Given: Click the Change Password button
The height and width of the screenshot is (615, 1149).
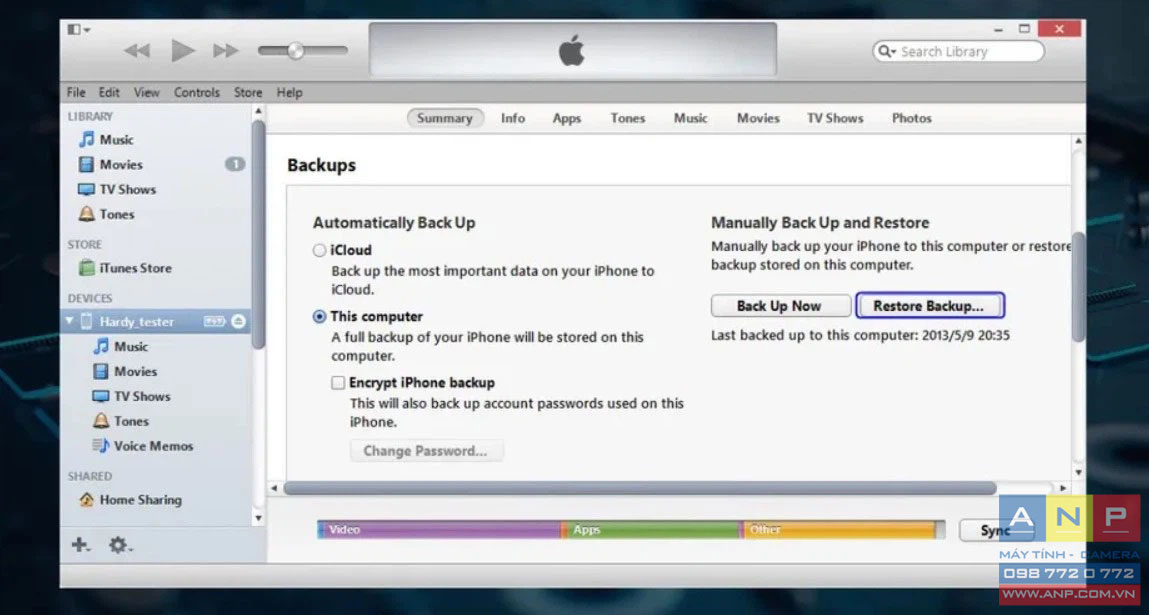Looking at the screenshot, I should point(426,450).
